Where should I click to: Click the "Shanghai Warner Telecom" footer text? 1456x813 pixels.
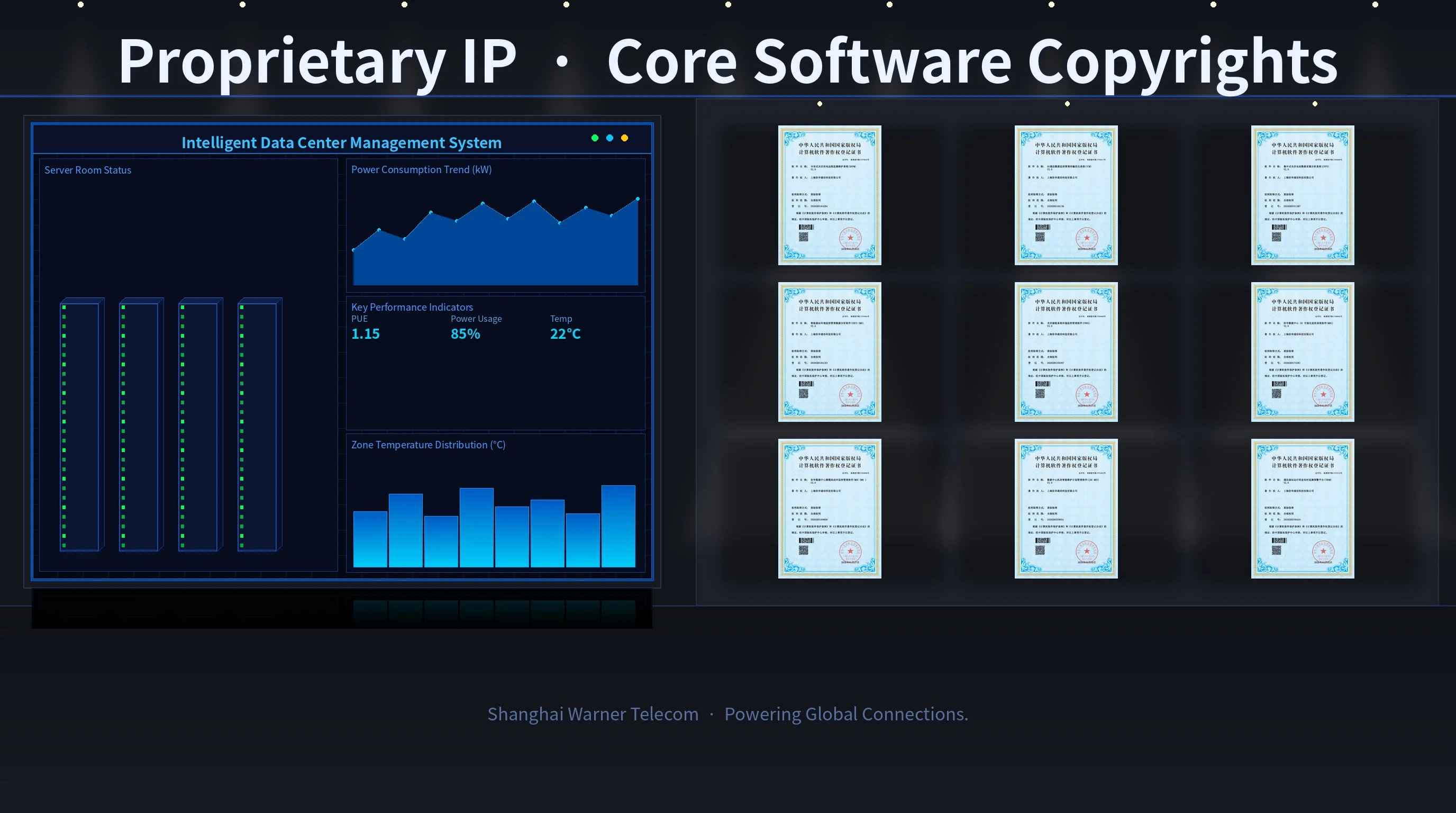pyautogui.click(x=593, y=714)
